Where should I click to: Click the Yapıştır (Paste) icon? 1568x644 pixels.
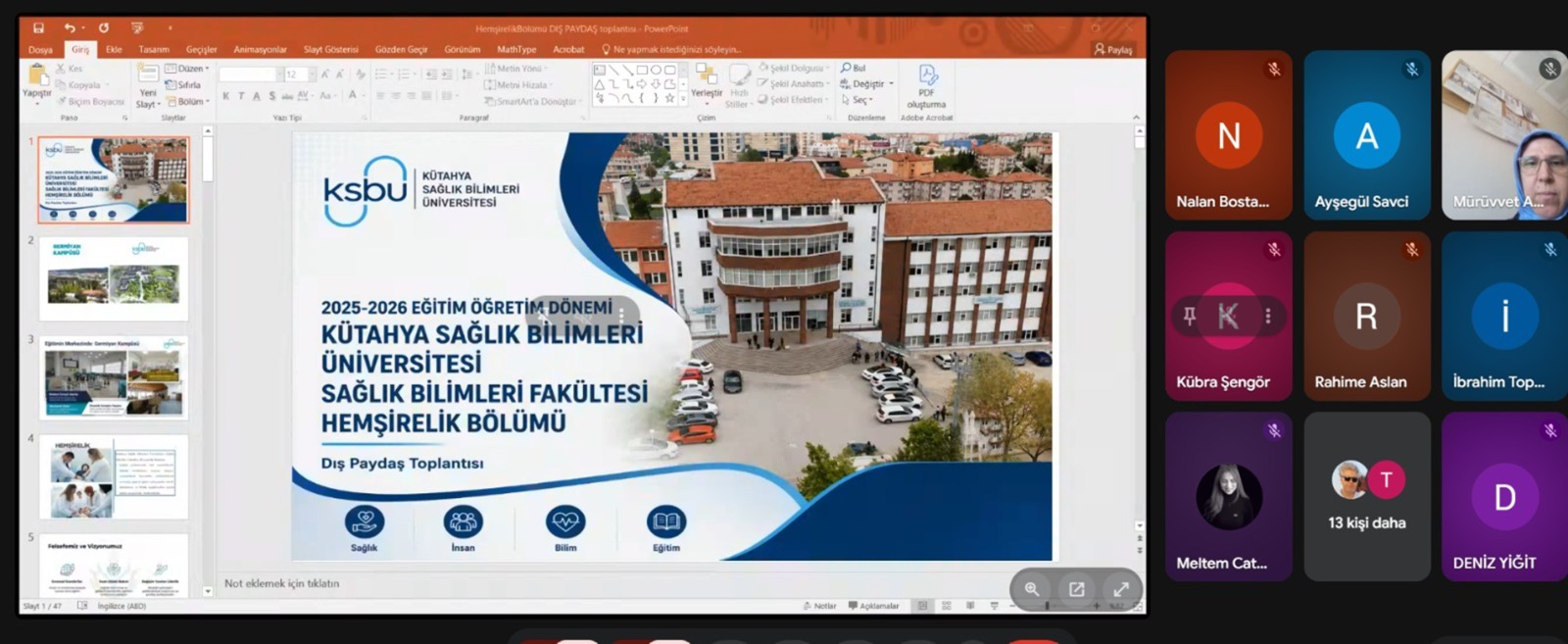(x=37, y=81)
